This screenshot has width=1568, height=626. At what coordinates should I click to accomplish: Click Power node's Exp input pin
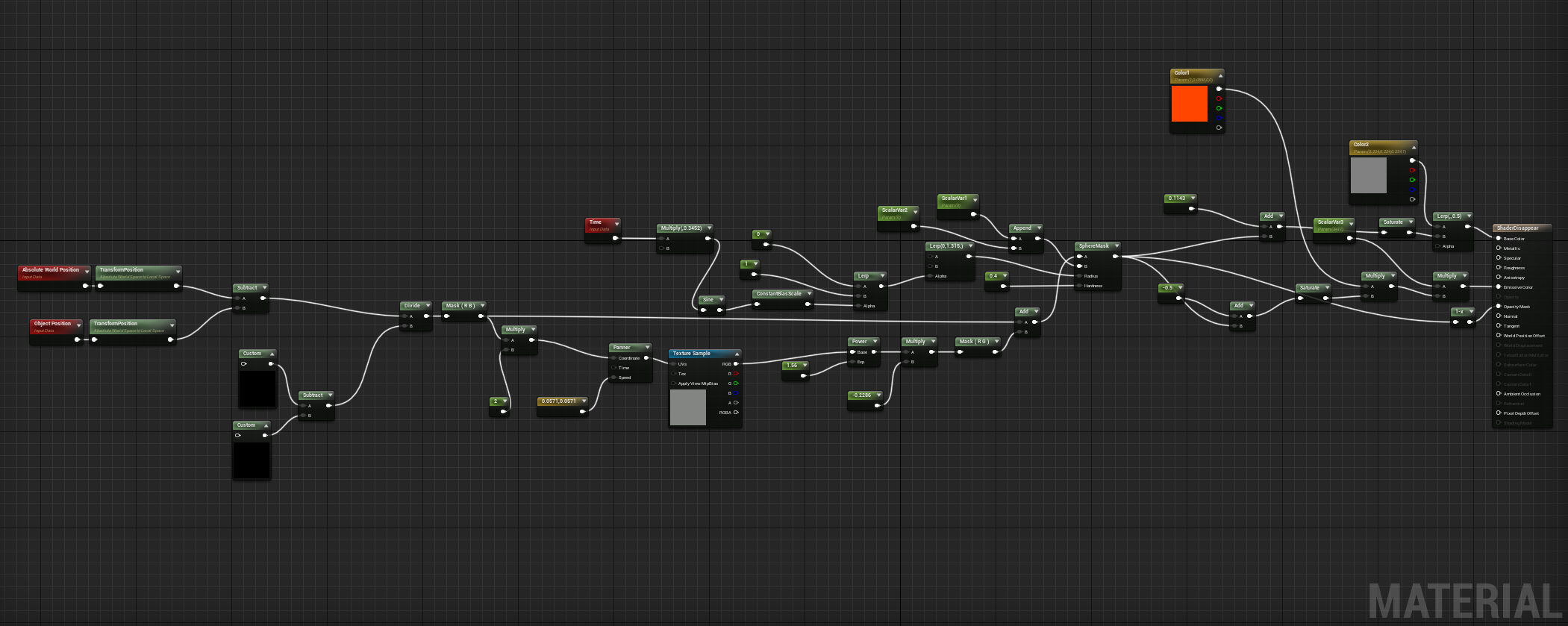(x=852, y=362)
